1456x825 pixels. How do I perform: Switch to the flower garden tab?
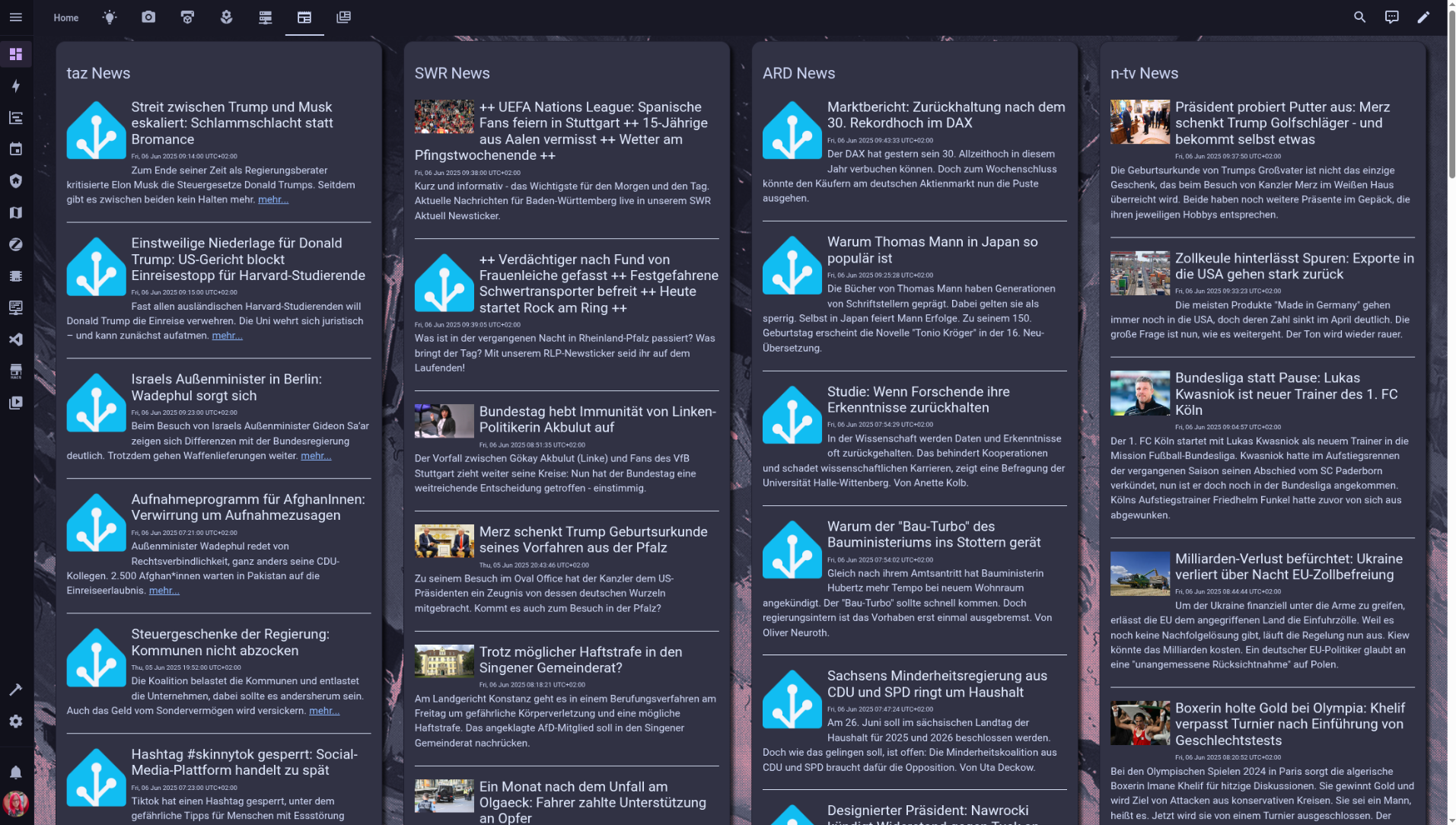226,18
